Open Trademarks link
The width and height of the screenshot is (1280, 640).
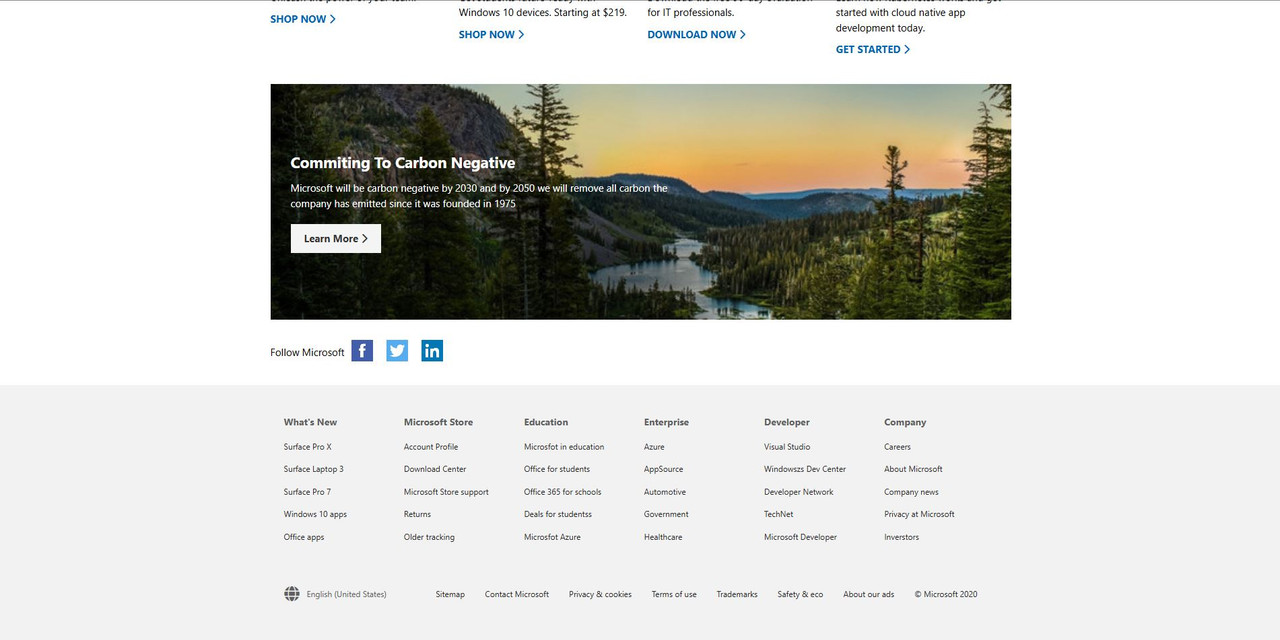pyautogui.click(x=737, y=594)
